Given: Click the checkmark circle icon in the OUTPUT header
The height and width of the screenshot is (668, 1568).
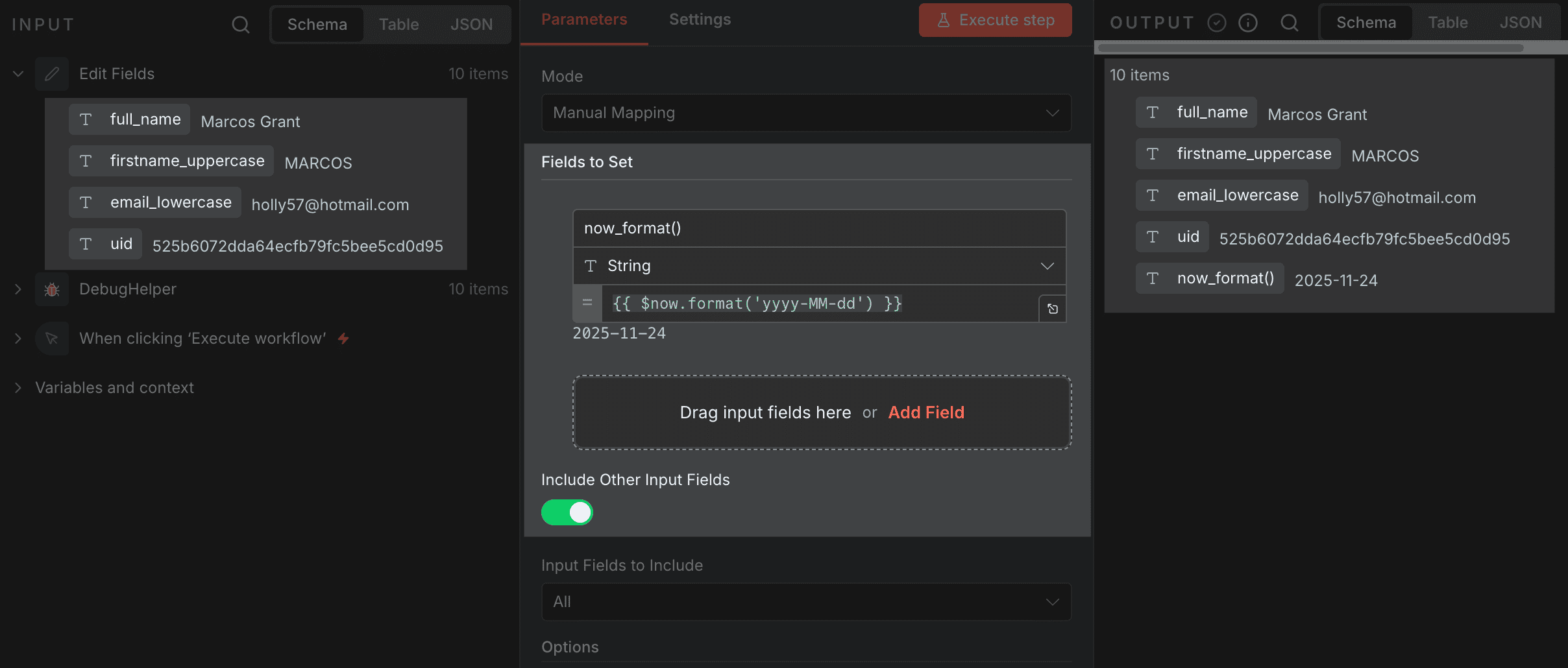Looking at the screenshot, I should click(1216, 23).
